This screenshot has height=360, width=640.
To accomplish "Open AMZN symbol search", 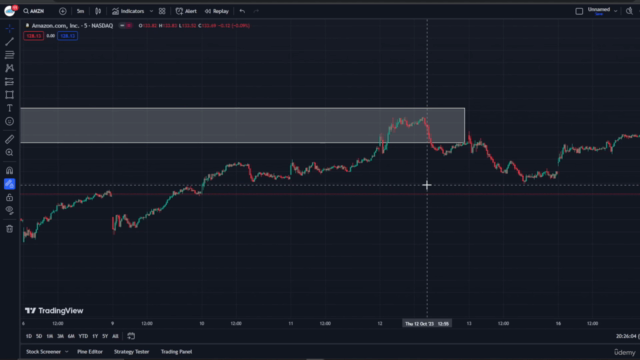I will click(x=34, y=11).
